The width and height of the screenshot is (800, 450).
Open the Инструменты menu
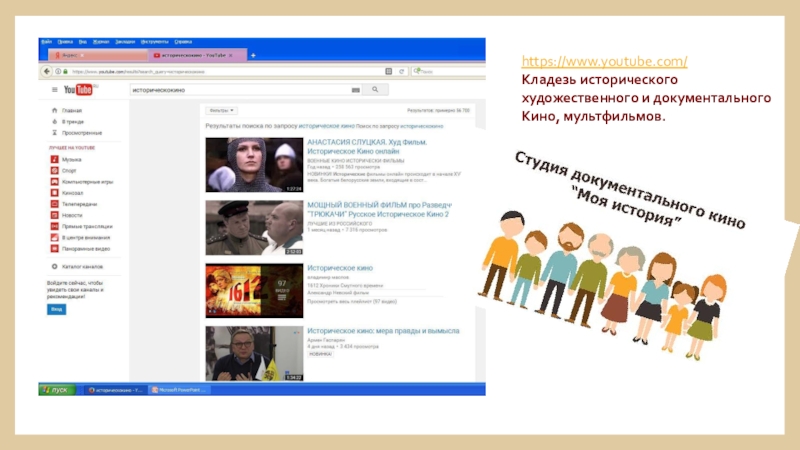click(155, 42)
